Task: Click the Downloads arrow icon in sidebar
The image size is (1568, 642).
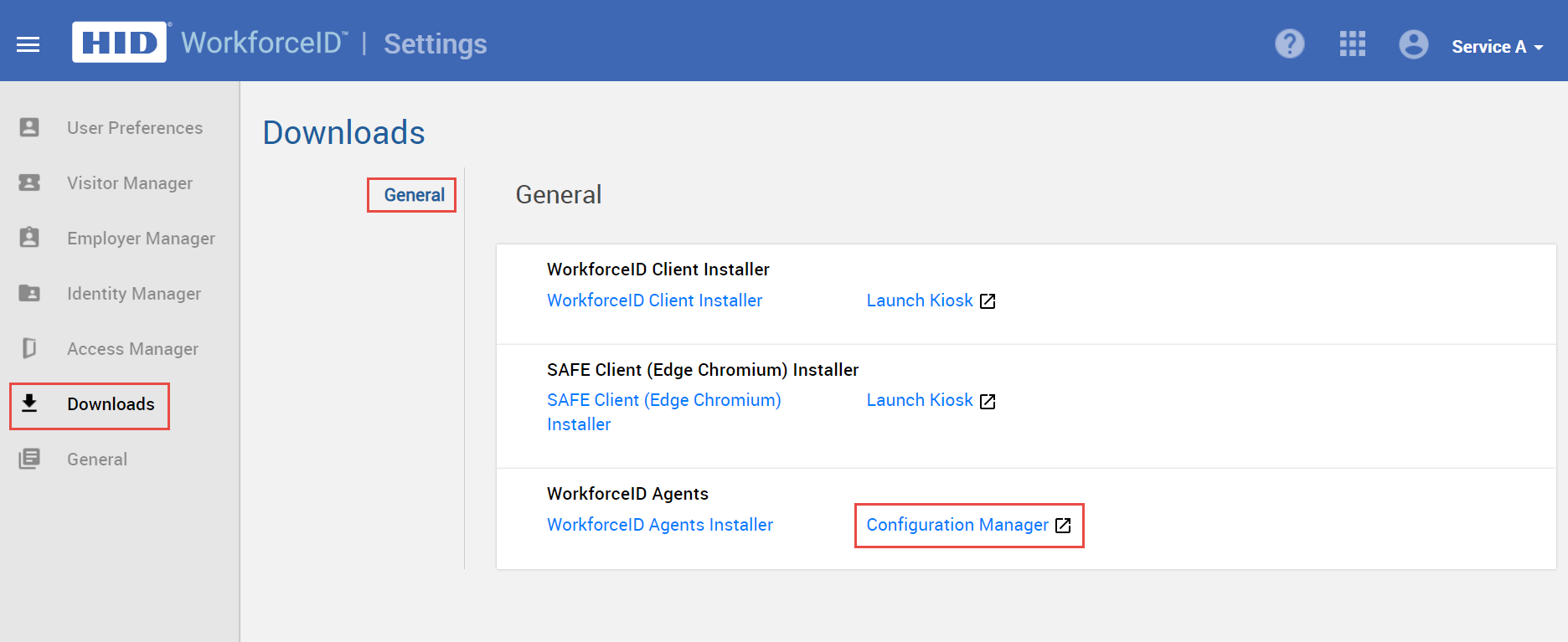Action: click(x=29, y=403)
